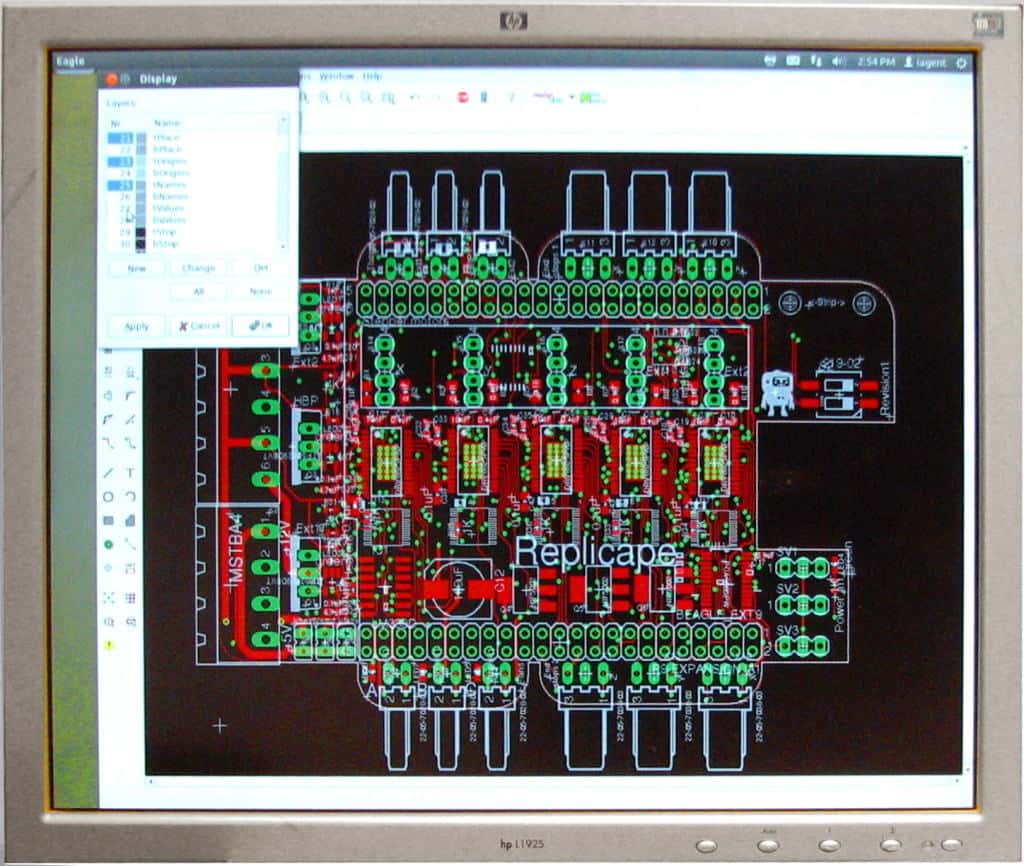Select the Text tool
The image size is (1024, 866).
click(130, 471)
